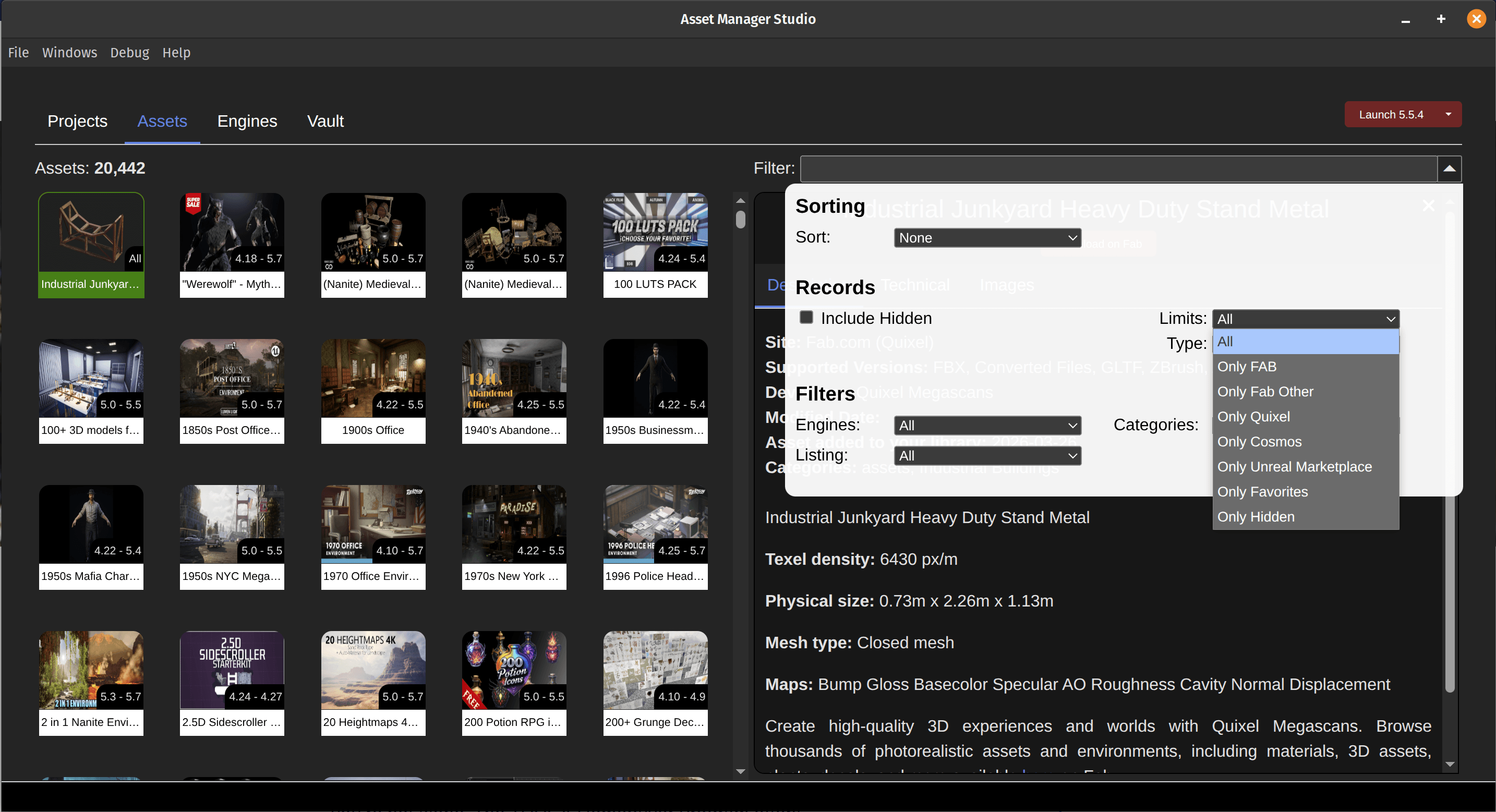Select the 200+ Grunge Decals asset
Screen dimensions: 1496x812
click(x=655, y=684)
